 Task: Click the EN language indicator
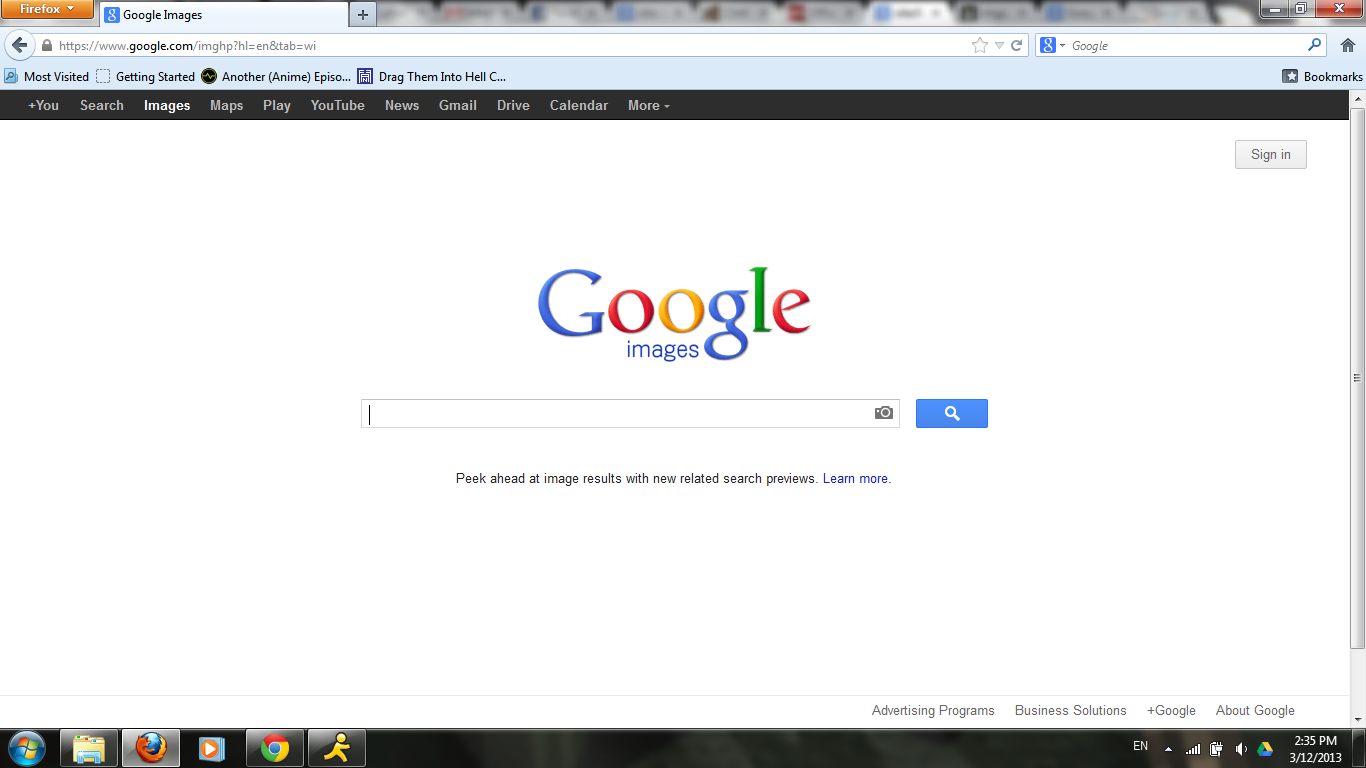point(1140,746)
